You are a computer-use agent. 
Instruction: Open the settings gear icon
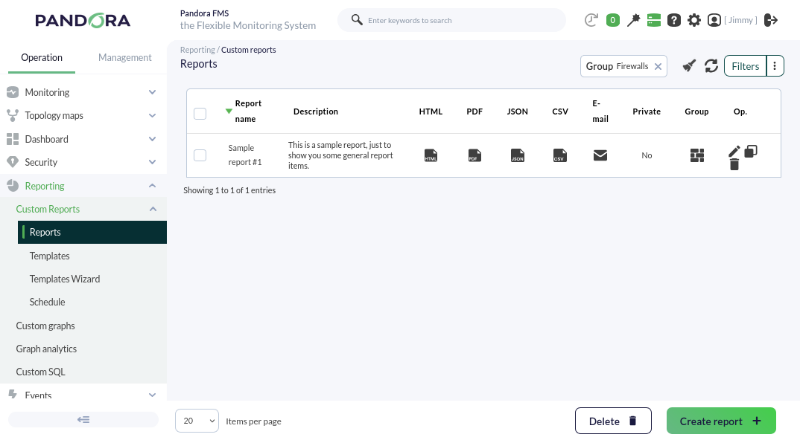tap(694, 20)
